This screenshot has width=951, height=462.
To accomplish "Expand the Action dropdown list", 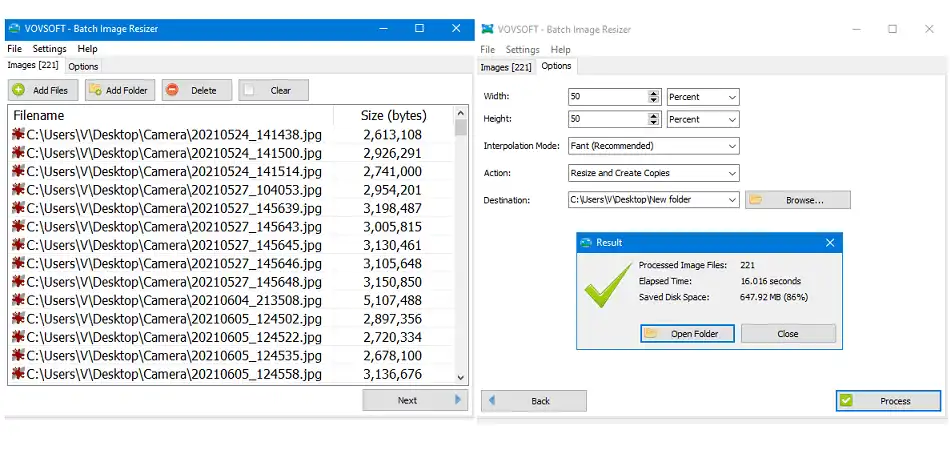I will 653,173.
